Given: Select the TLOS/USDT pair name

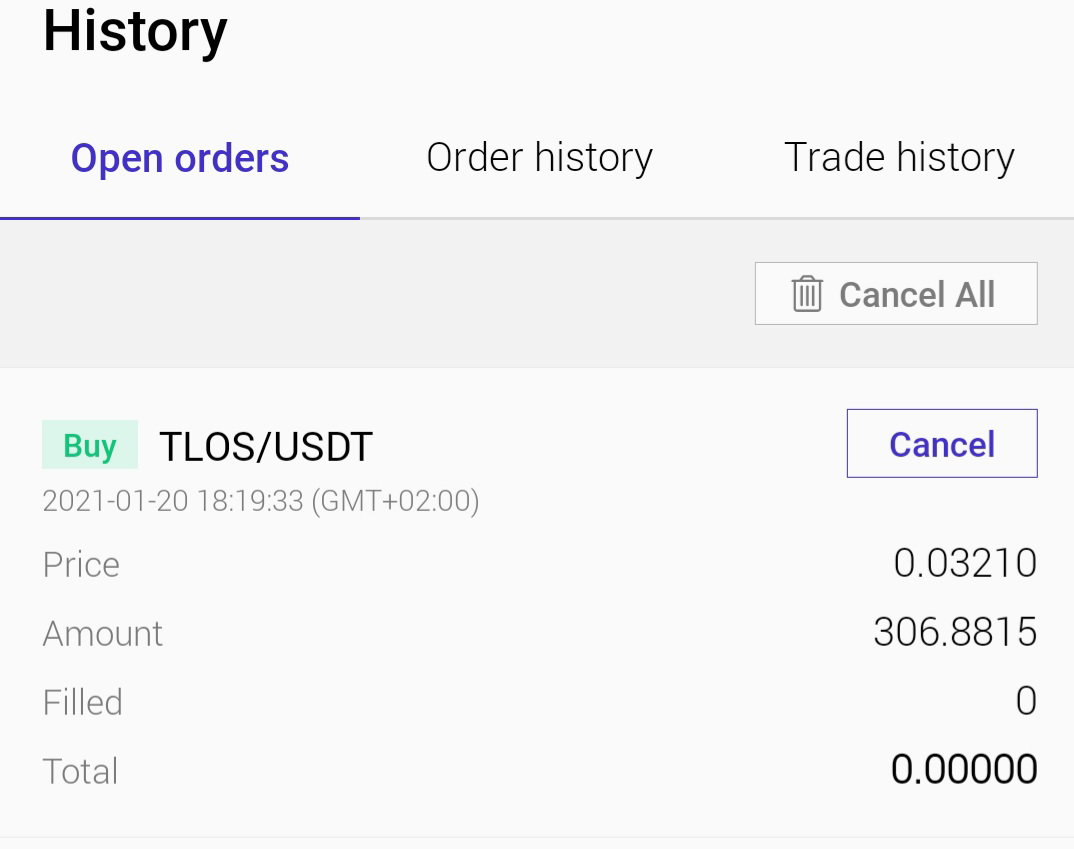Looking at the screenshot, I should (266, 446).
